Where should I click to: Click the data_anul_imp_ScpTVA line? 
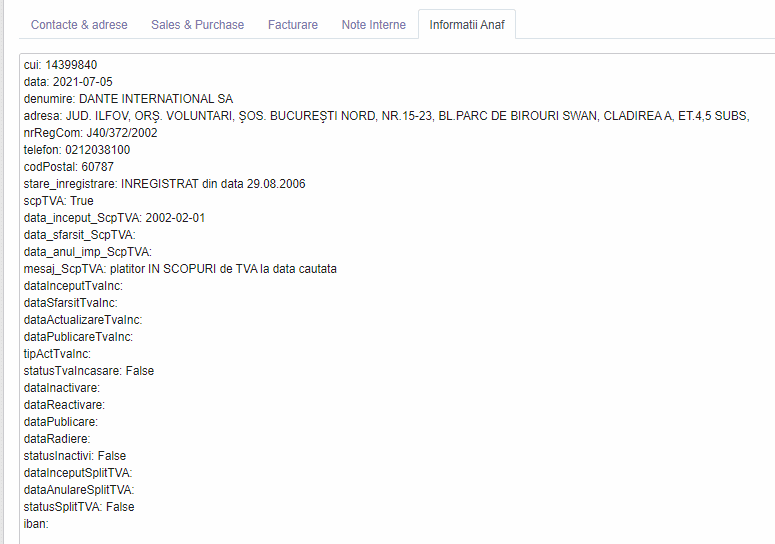(87, 252)
